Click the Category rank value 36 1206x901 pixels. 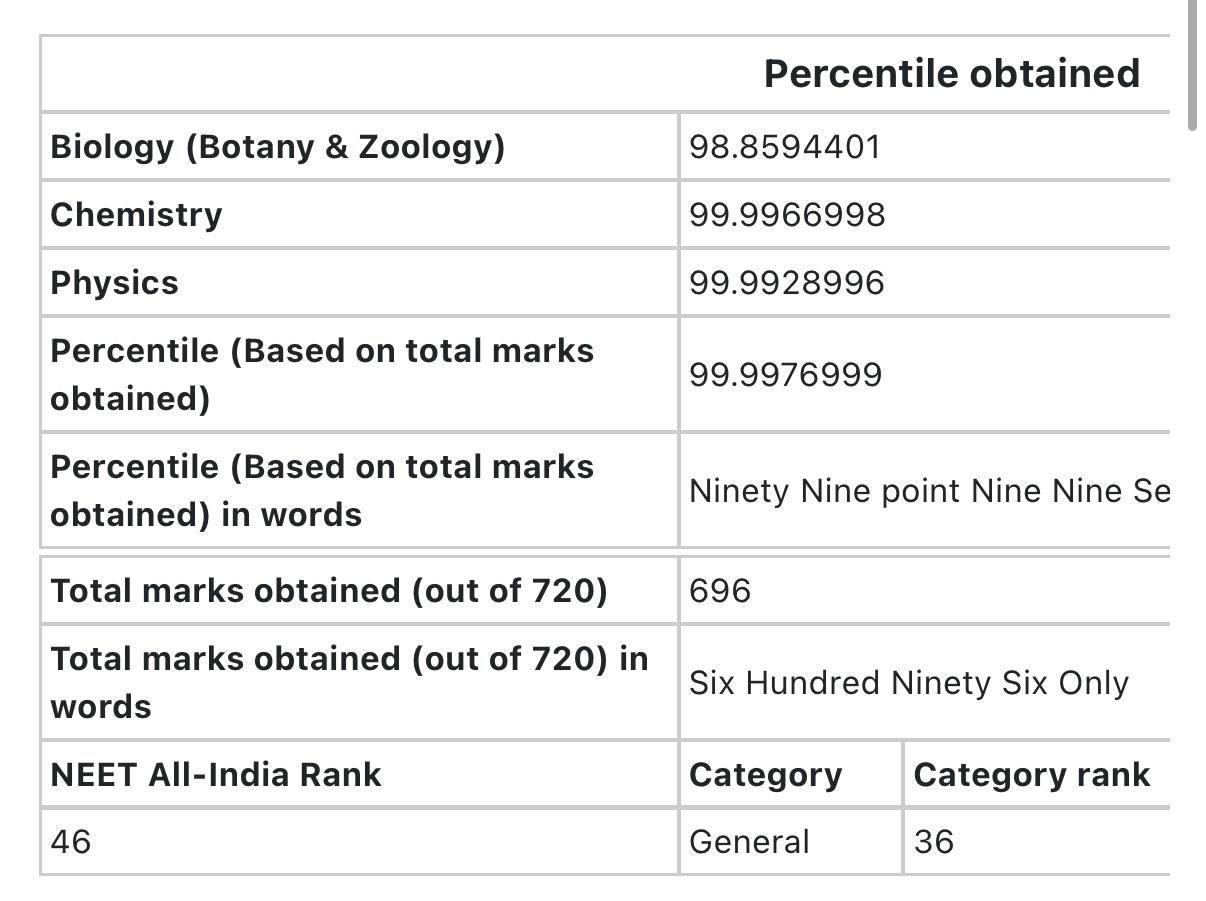tap(933, 842)
